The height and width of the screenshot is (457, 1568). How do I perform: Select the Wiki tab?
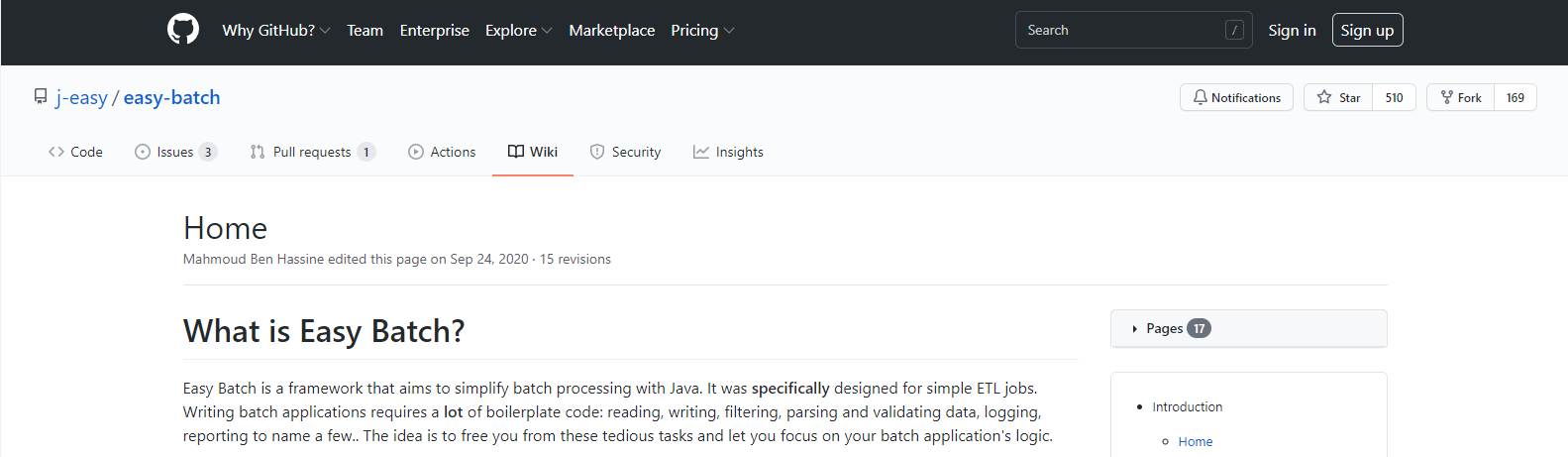(533, 152)
